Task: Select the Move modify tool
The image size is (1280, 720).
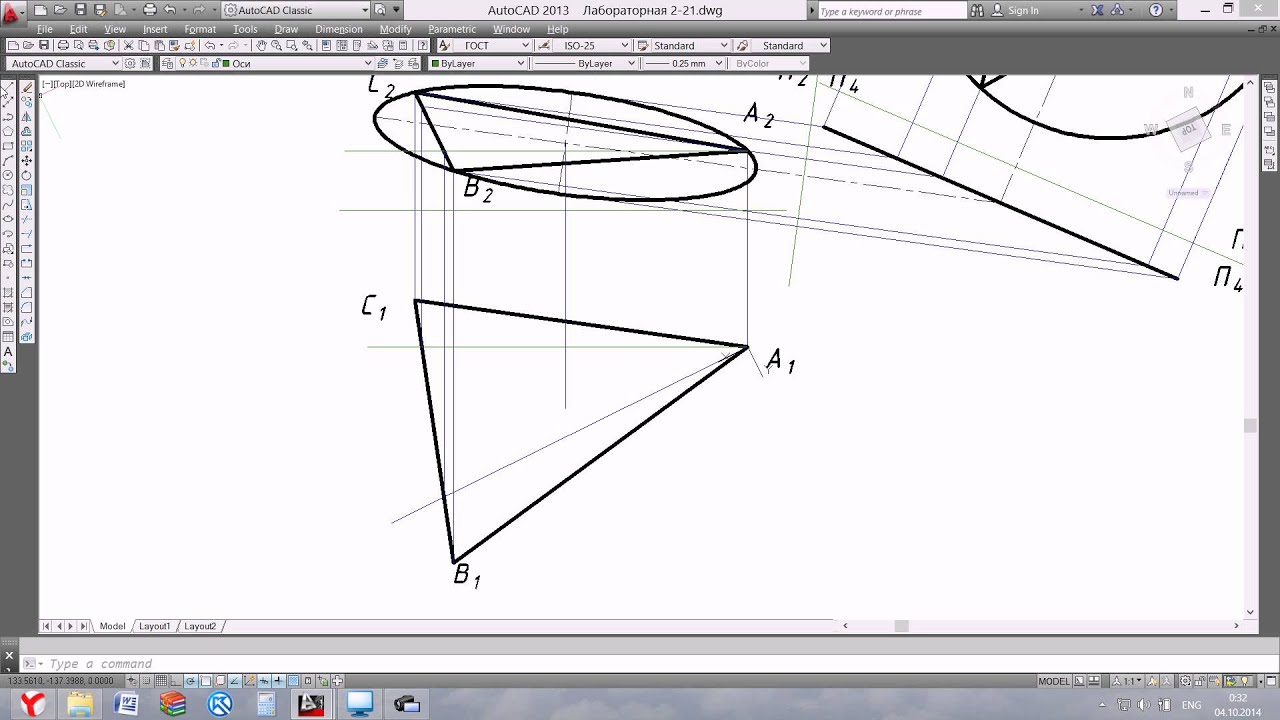Action: click(27, 160)
